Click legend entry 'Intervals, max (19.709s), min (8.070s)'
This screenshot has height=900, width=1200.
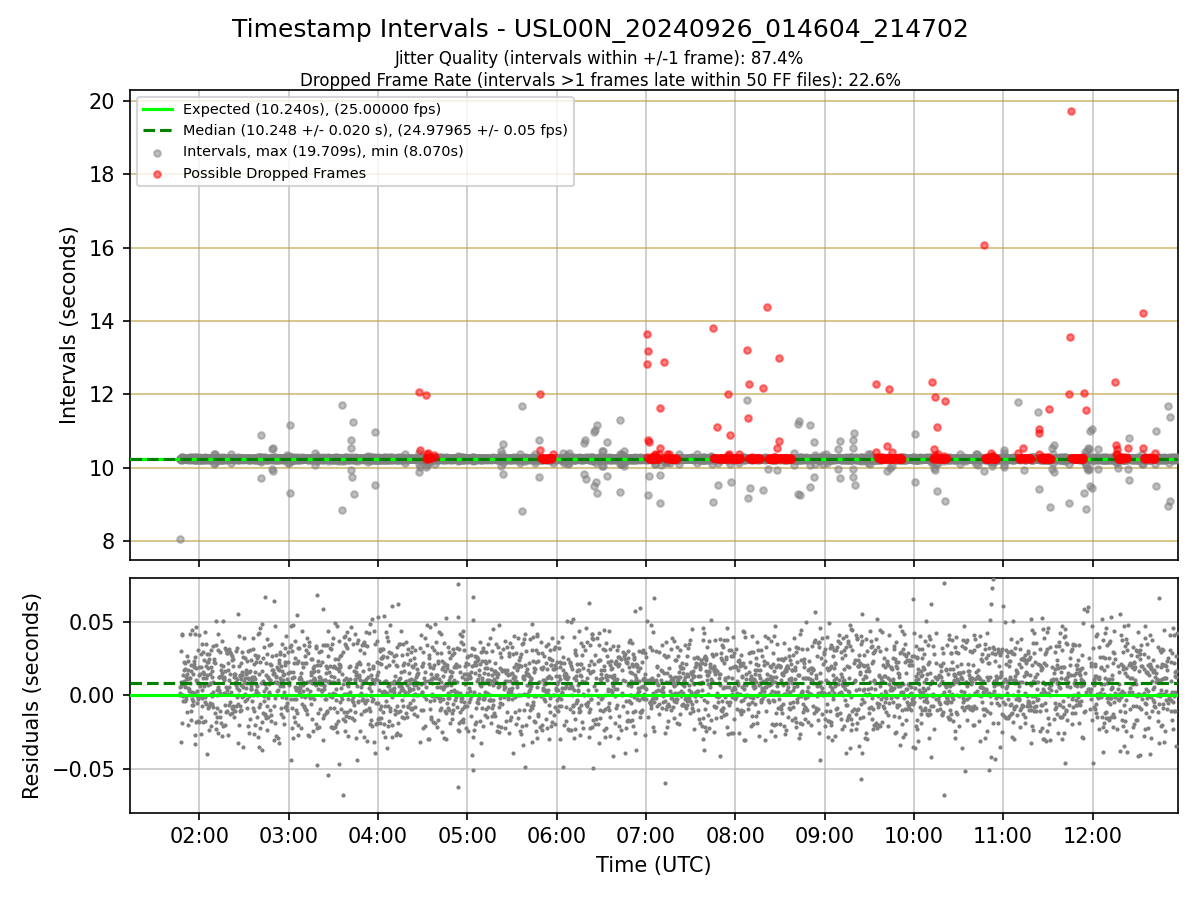click(323, 151)
